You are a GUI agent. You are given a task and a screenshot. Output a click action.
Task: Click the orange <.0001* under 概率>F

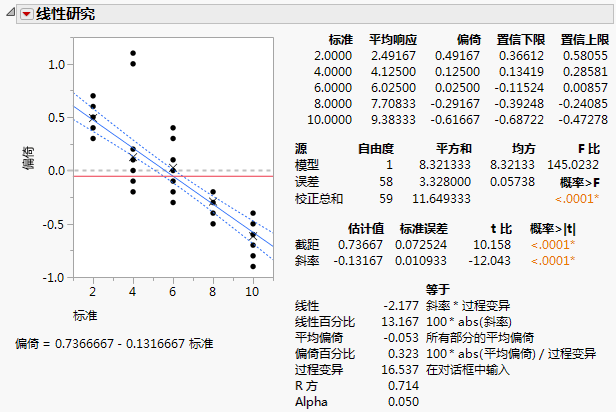tap(577, 199)
